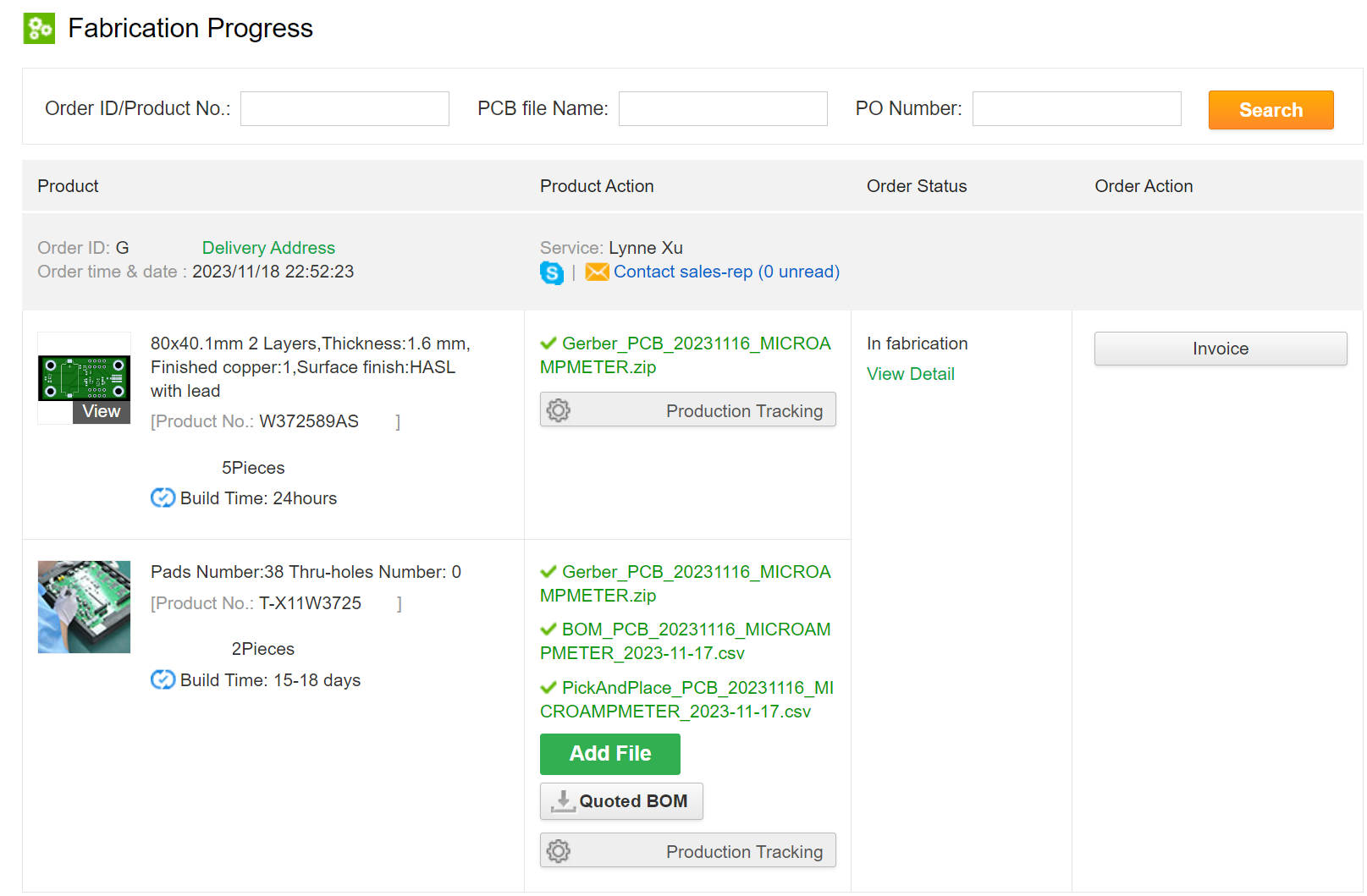Click the download icon on Quoted BOM

click(x=563, y=801)
